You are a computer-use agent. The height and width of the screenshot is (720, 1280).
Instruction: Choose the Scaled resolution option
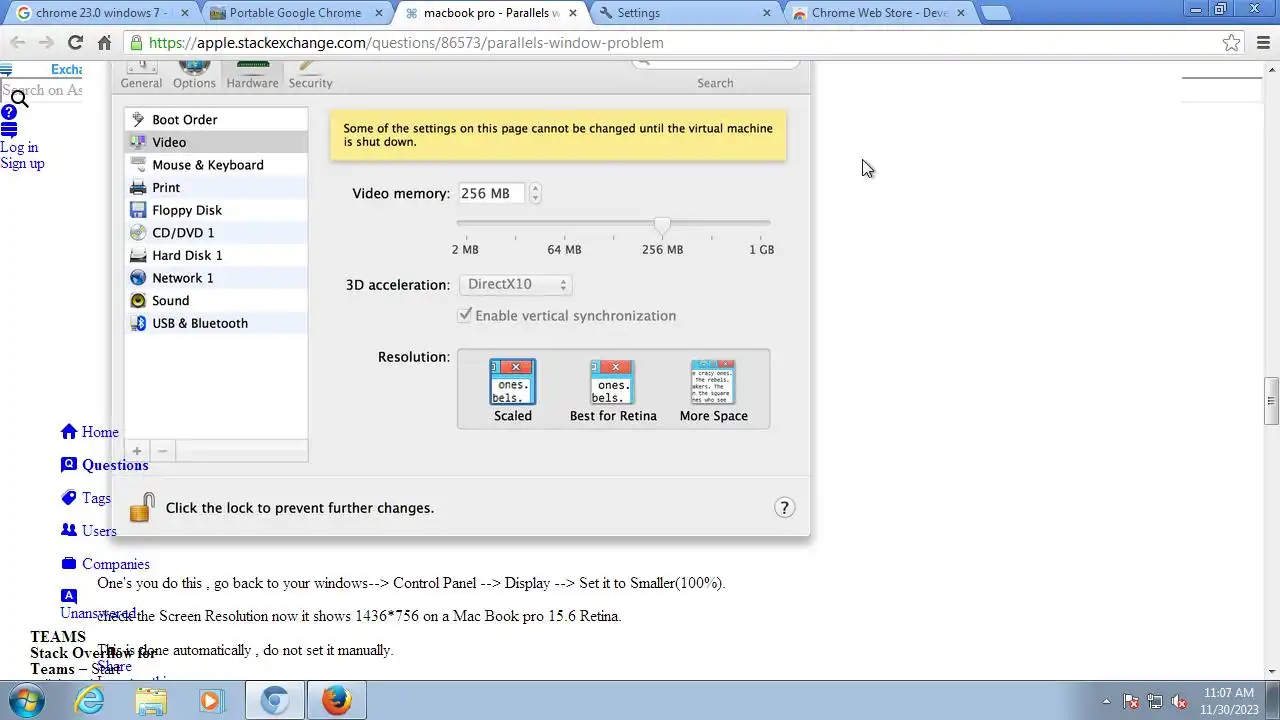[x=513, y=391]
